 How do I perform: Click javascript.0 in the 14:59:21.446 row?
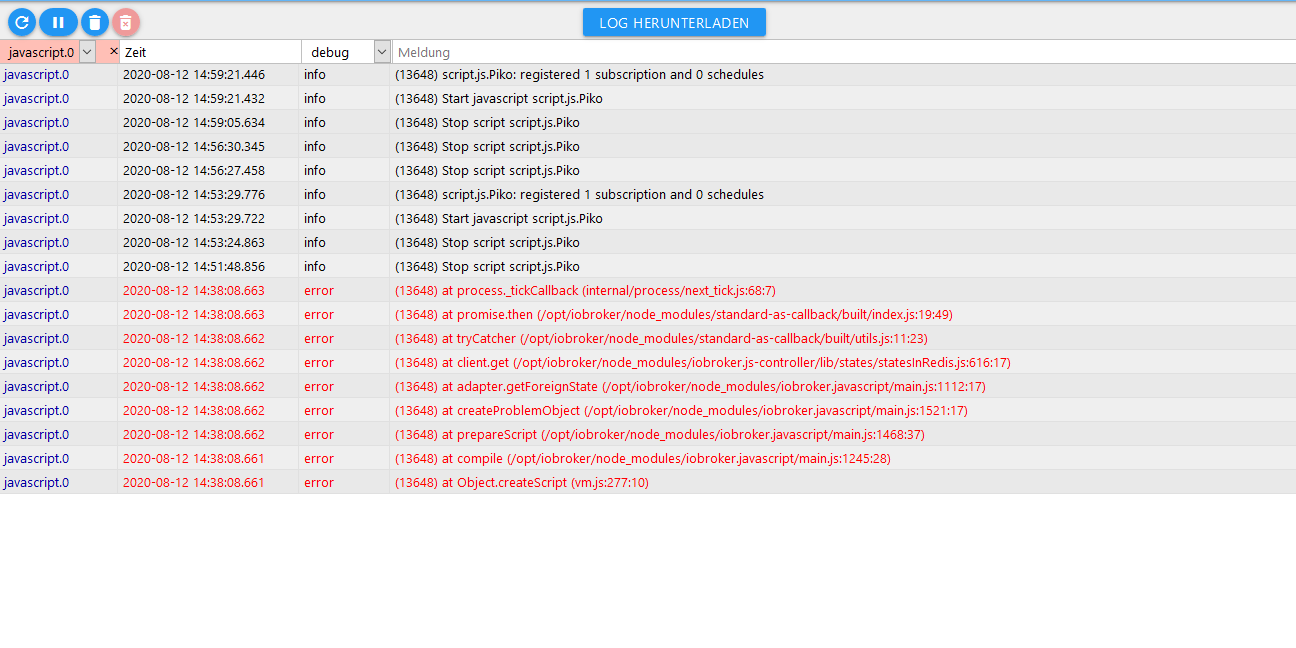coord(36,74)
